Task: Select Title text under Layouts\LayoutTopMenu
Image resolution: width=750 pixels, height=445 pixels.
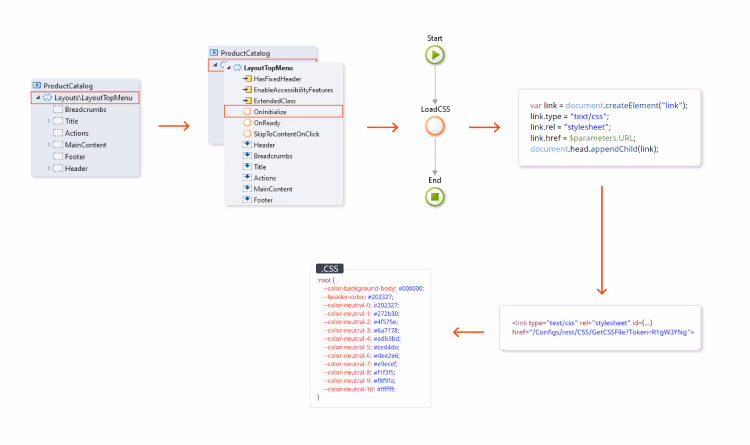Action: tap(71, 121)
